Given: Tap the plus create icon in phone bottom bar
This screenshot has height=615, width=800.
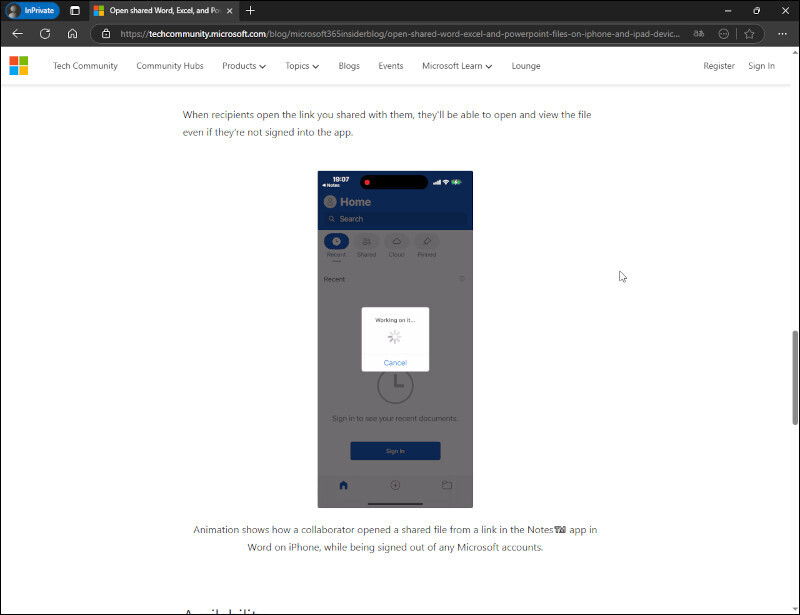Looking at the screenshot, I should [395, 485].
